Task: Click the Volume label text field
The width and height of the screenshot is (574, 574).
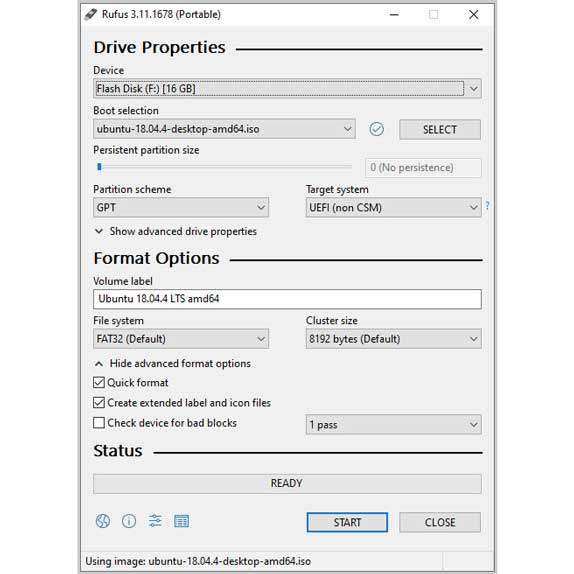Action: [287, 299]
